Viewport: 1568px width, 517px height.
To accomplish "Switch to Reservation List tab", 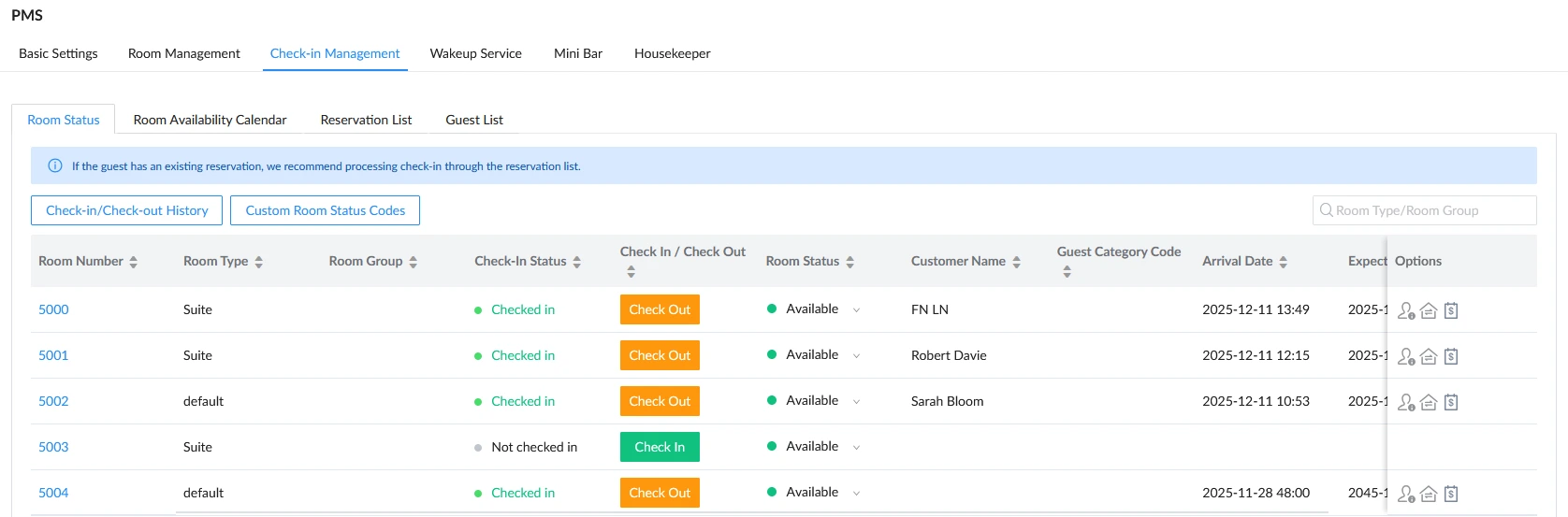I will click(x=366, y=120).
